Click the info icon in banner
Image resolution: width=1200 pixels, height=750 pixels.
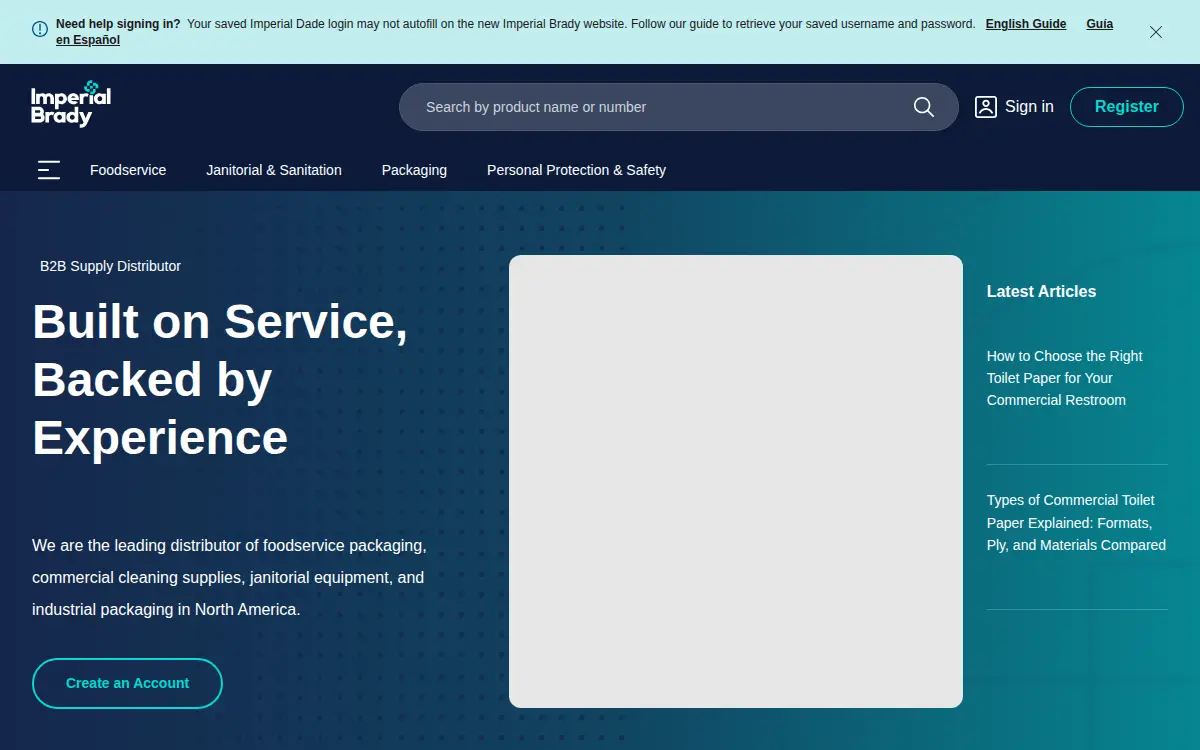coord(40,29)
